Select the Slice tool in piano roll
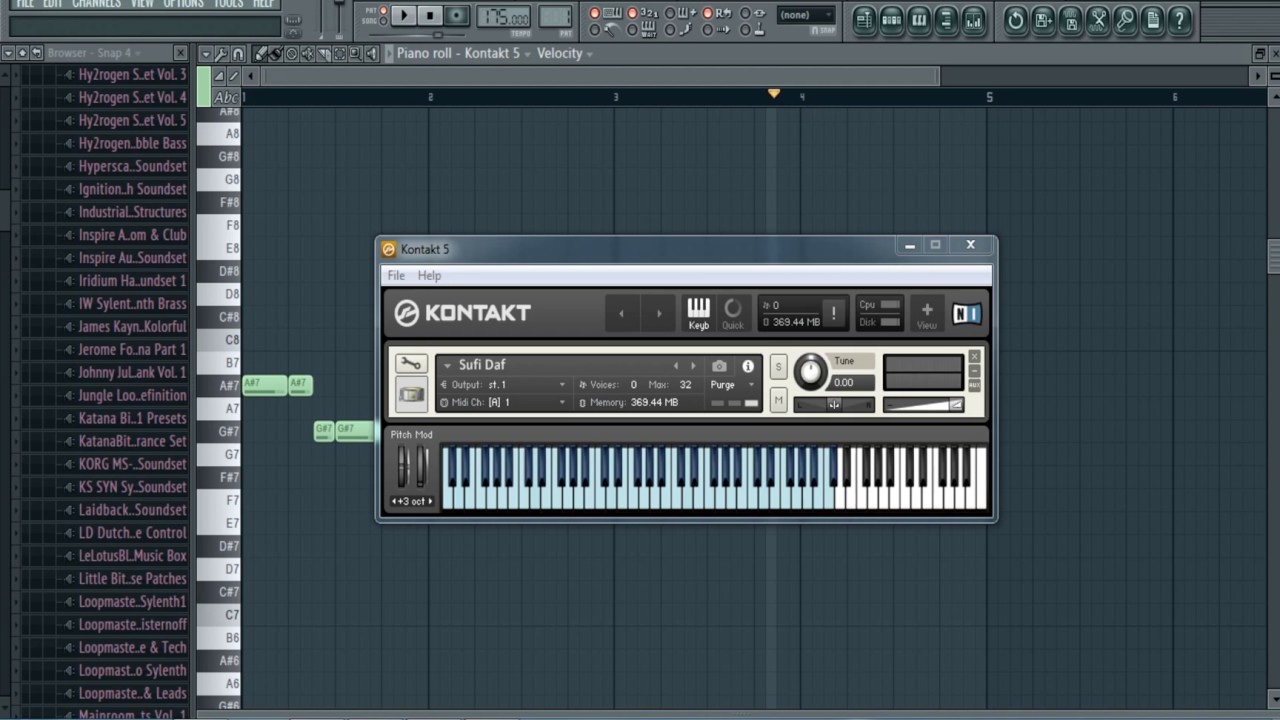The height and width of the screenshot is (720, 1280). pyautogui.click(x=324, y=54)
